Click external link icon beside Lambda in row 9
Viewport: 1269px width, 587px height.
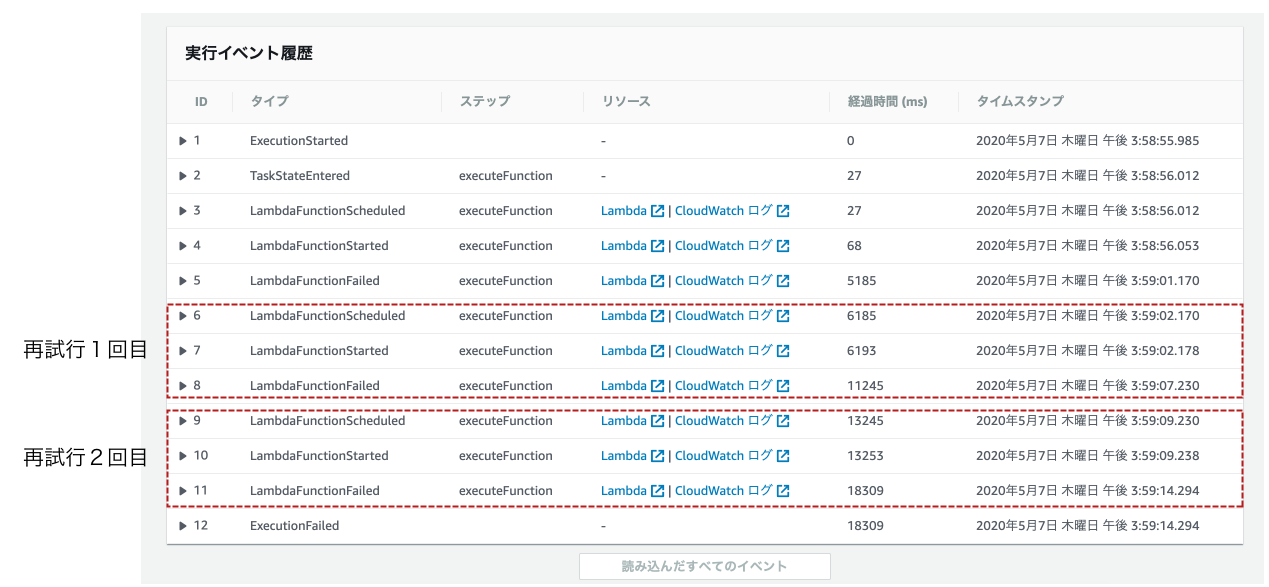tap(657, 421)
